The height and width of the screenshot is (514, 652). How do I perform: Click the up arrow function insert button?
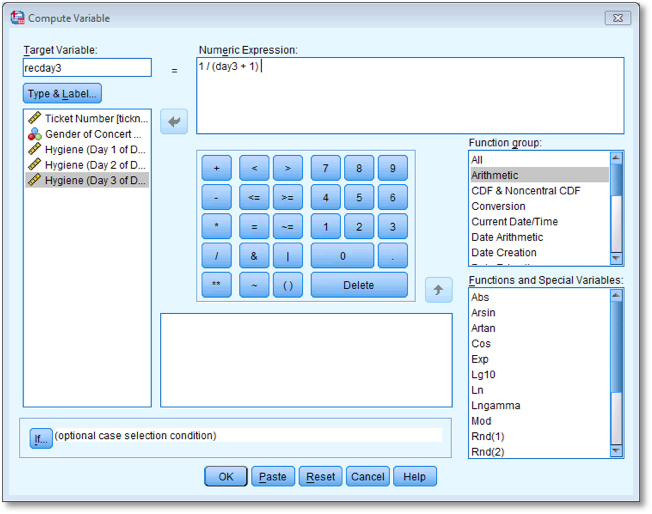tap(438, 290)
